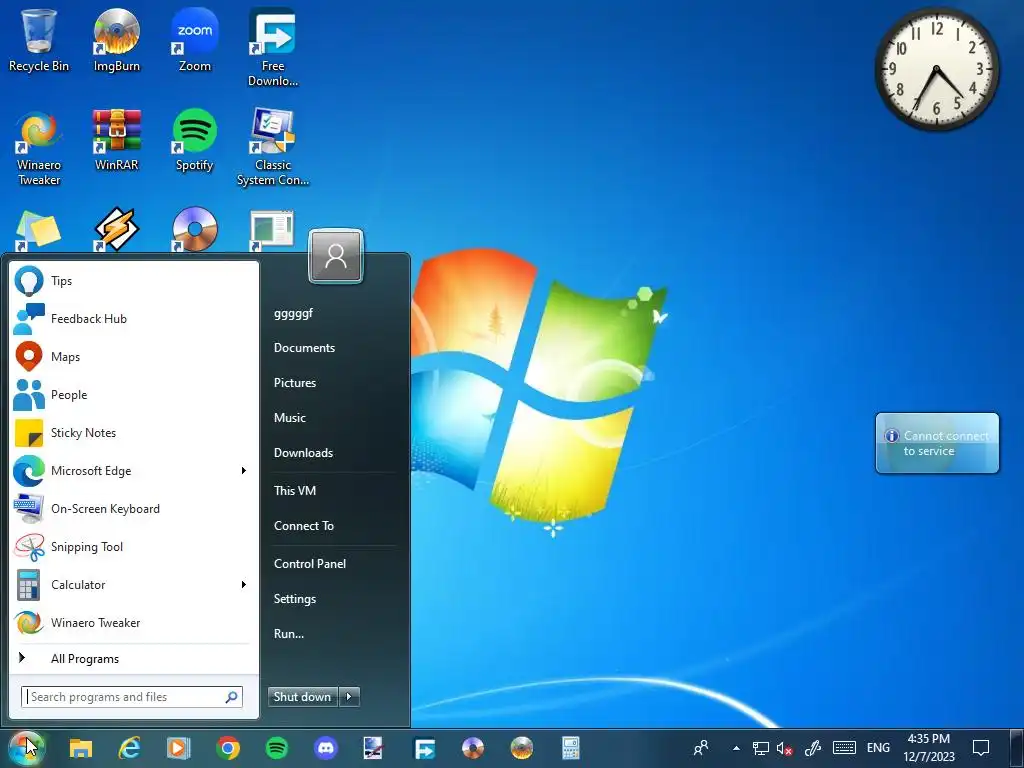The width and height of the screenshot is (1024, 768).
Task: Launch Discord from the taskbar
Action: pos(326,748)
